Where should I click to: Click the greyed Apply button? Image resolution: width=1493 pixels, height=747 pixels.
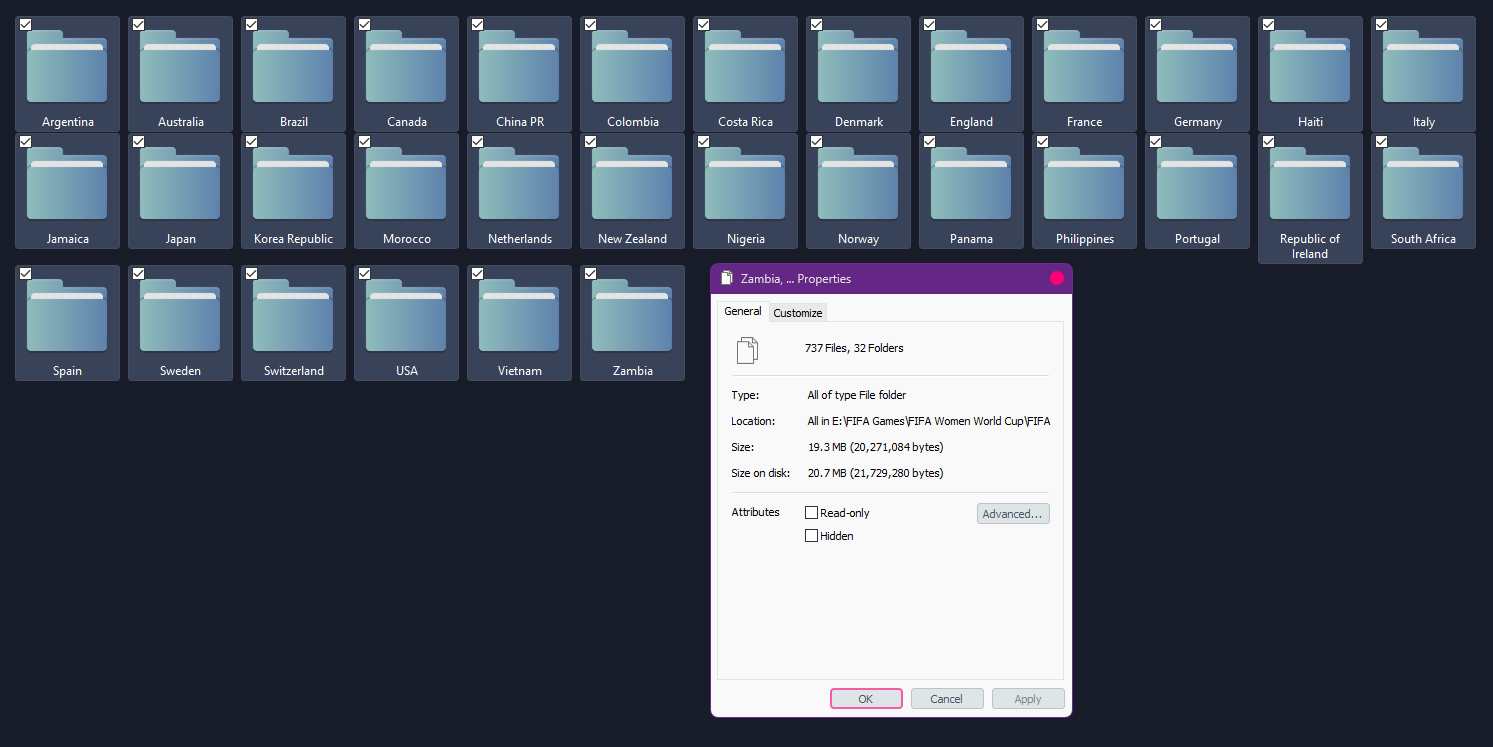coord(1028,699)
